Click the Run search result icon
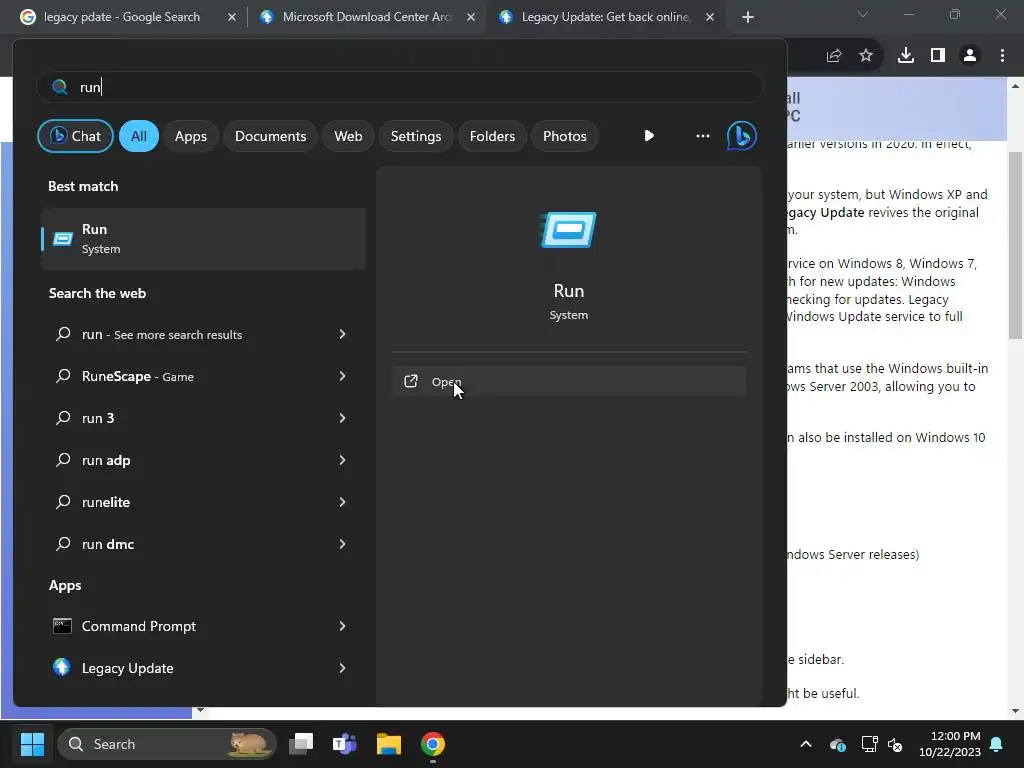 click(x=63, y=239)
